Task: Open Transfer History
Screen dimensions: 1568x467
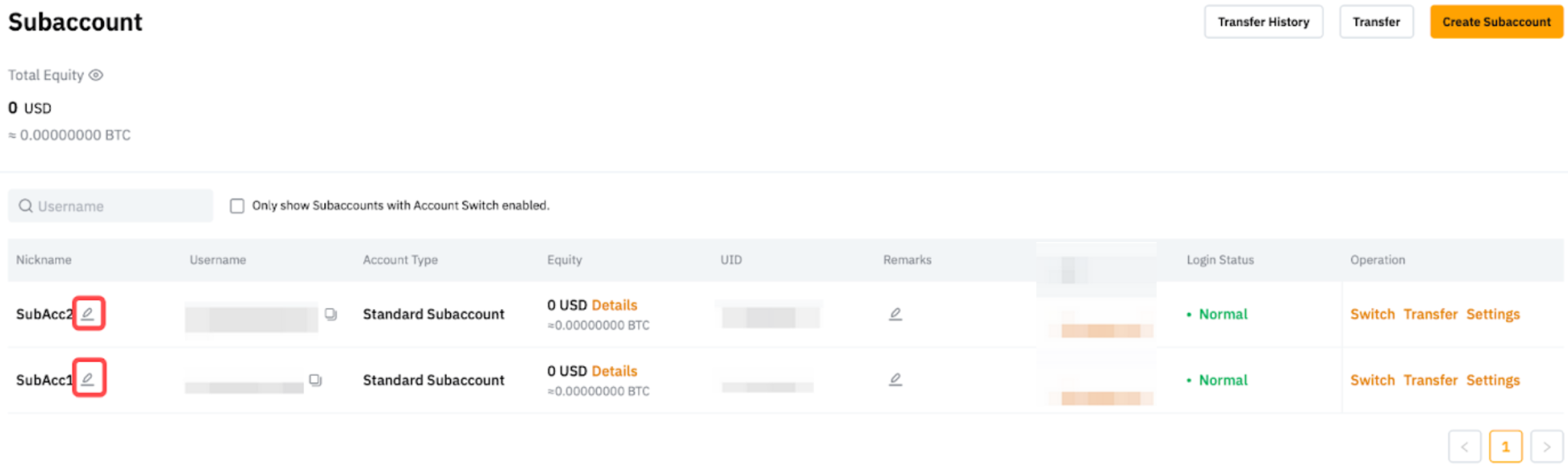Action: 1263,22
